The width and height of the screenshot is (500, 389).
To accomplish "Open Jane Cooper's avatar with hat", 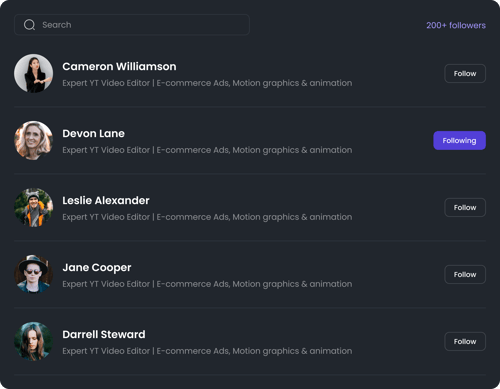I will tap(33, 274).
